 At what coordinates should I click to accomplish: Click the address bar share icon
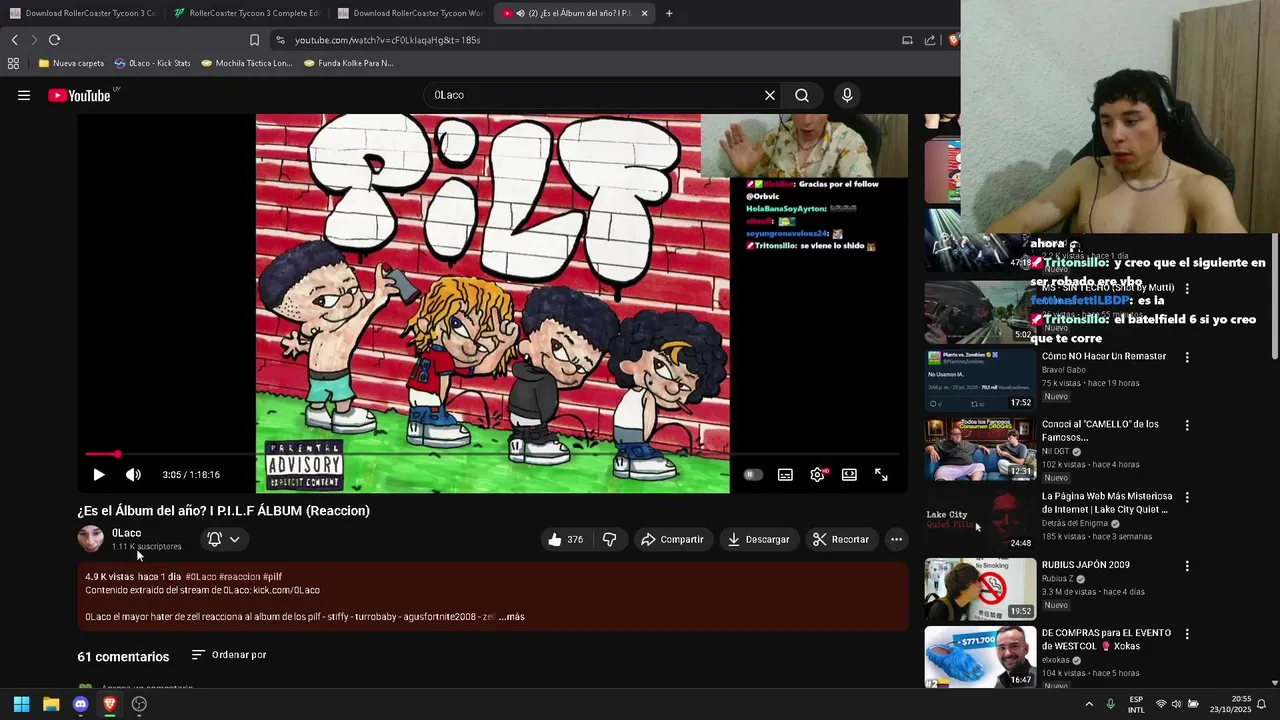click(x=930, y=40)
